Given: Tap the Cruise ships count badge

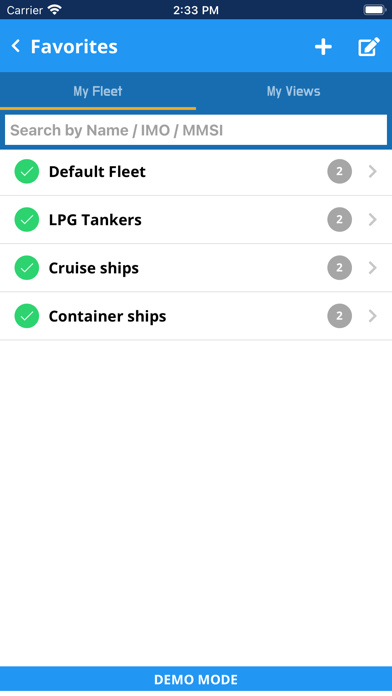Looking at the screenshot, I should click(340, 268).
